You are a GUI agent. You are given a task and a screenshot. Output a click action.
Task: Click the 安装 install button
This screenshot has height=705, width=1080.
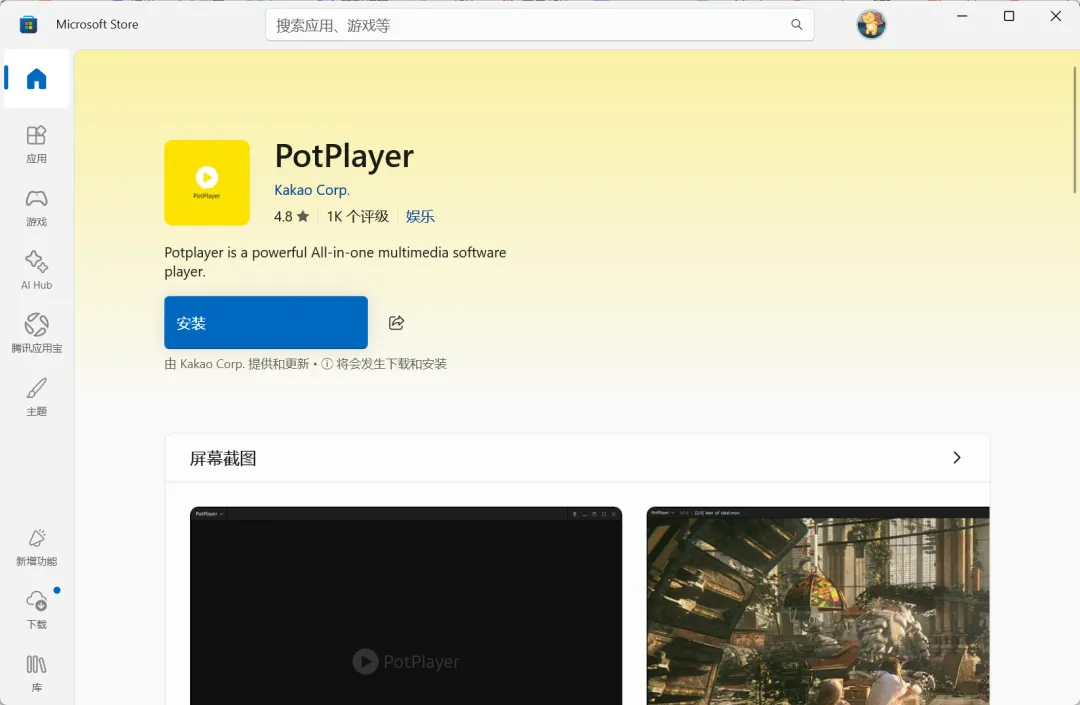(x=266, y=322)
